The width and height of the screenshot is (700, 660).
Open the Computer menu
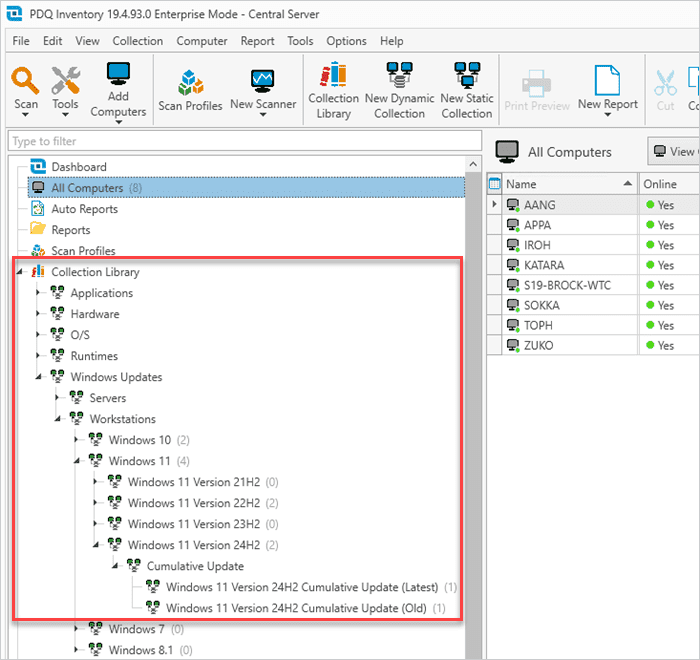click(x=202, y=41)
